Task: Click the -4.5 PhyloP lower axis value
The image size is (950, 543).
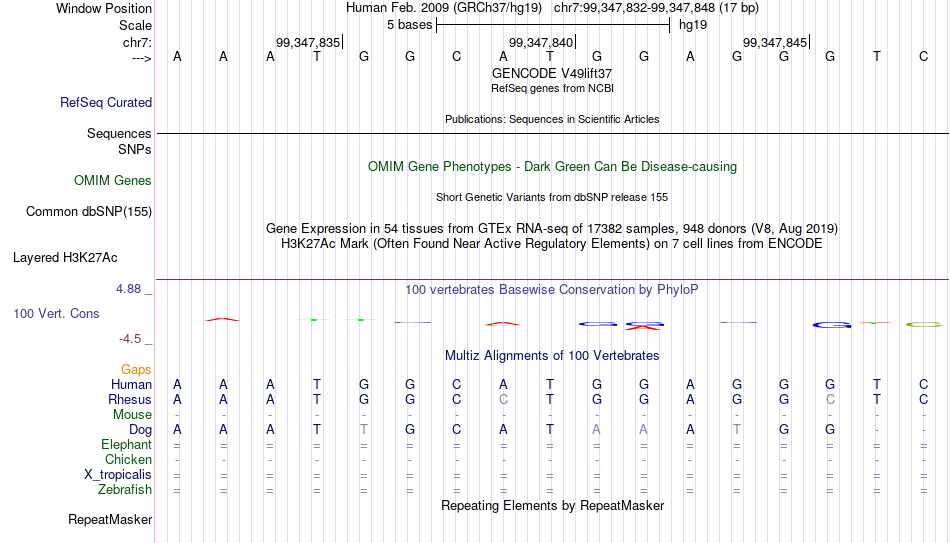Action: (130, 339)
